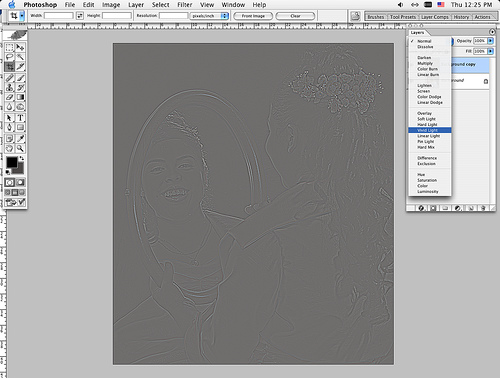
Task: Swap foreground and background colors
Action: [22, 158]
